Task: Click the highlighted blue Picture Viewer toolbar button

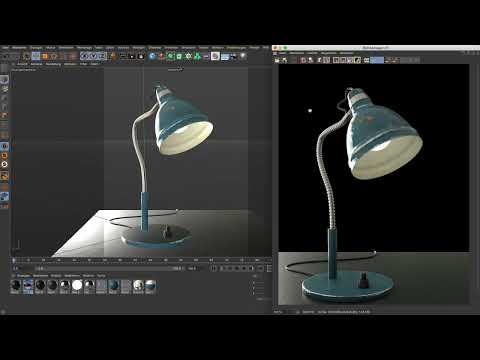Action: click(x=377, y=60)
